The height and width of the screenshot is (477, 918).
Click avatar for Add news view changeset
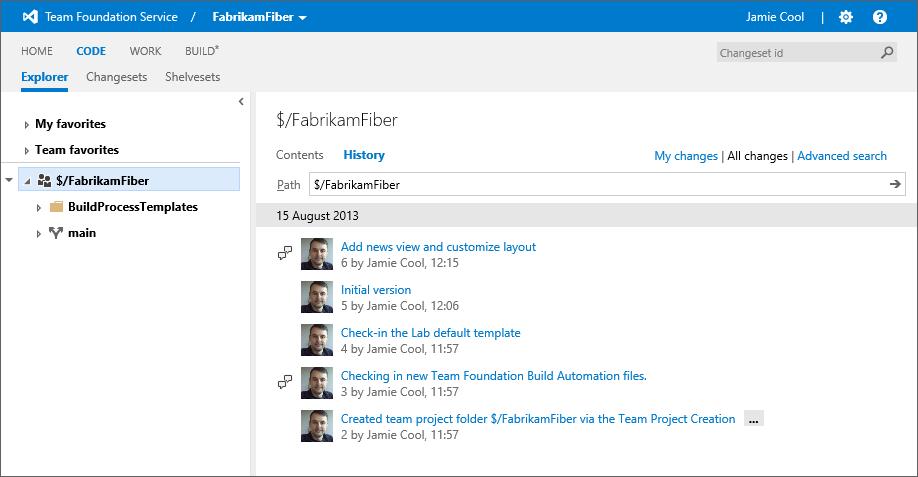pos(317,254)
